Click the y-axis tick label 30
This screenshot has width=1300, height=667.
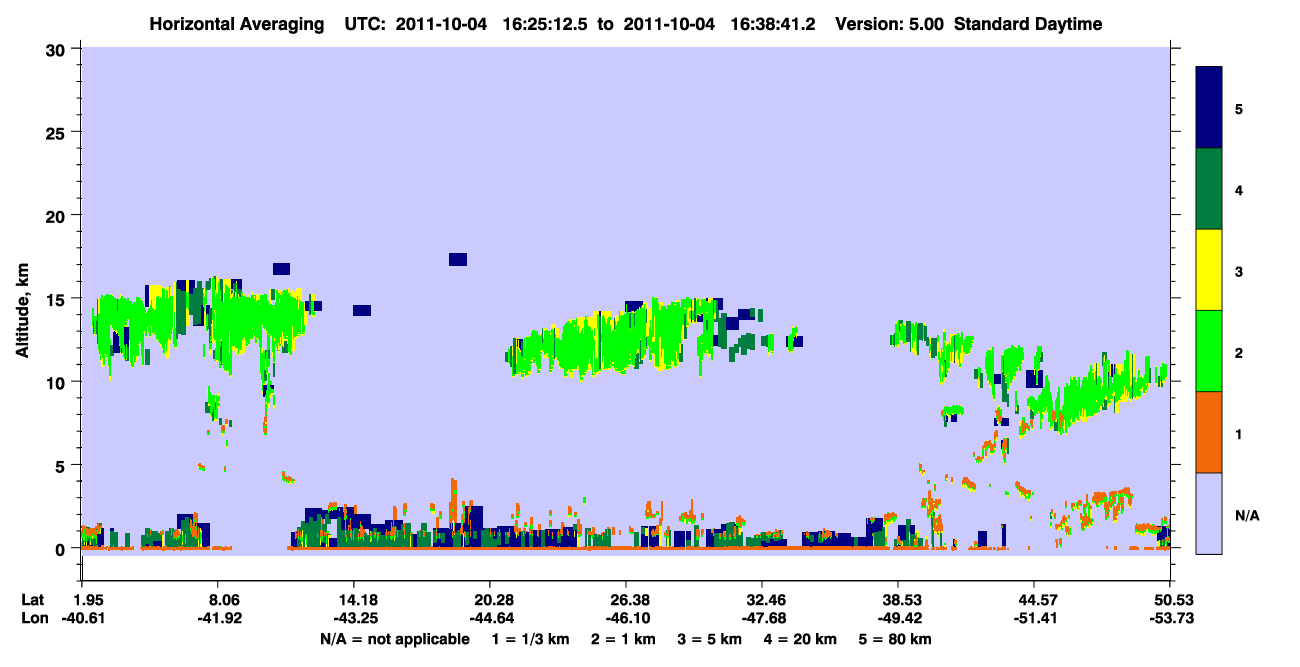click(57, 49)
